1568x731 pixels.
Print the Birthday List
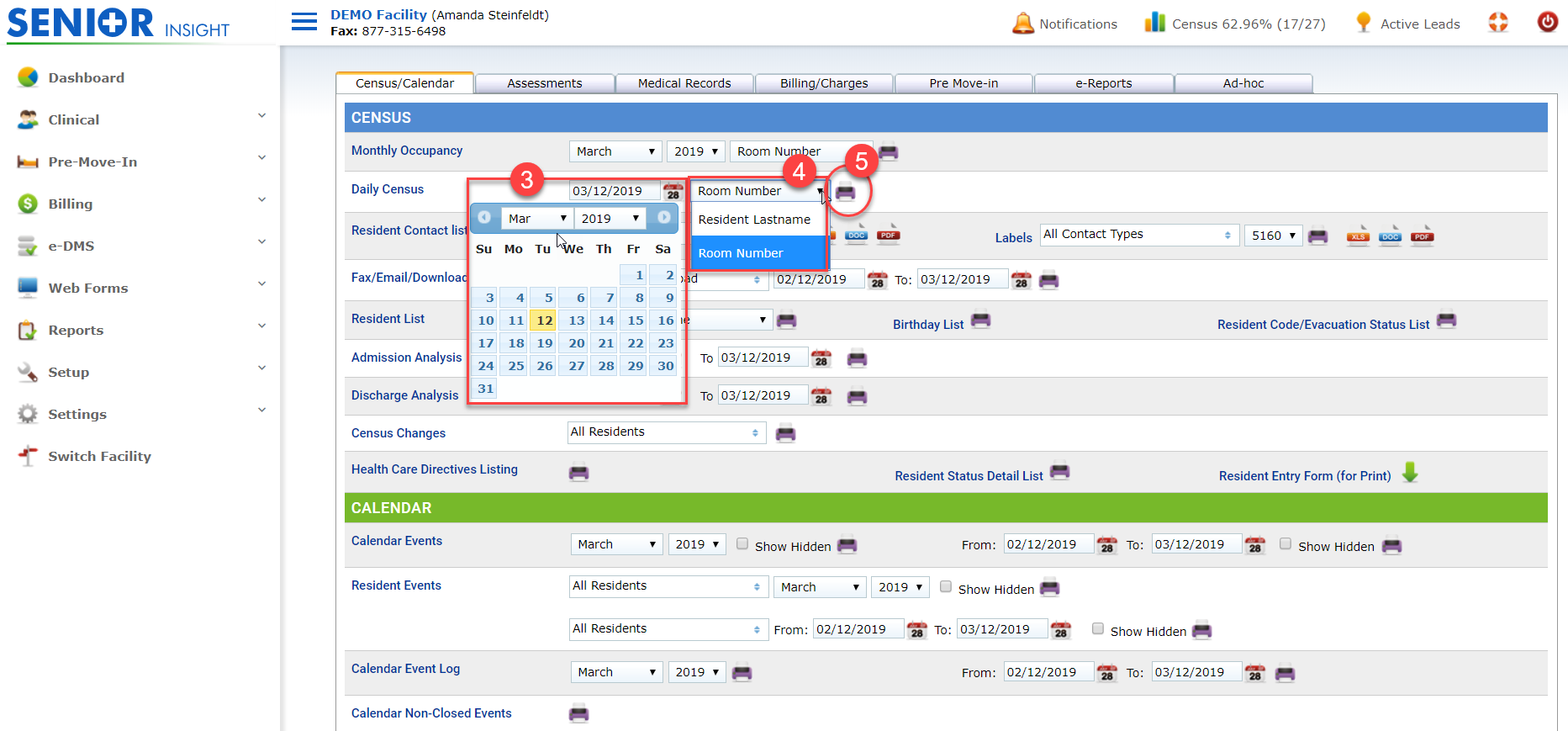coord(981,320)
